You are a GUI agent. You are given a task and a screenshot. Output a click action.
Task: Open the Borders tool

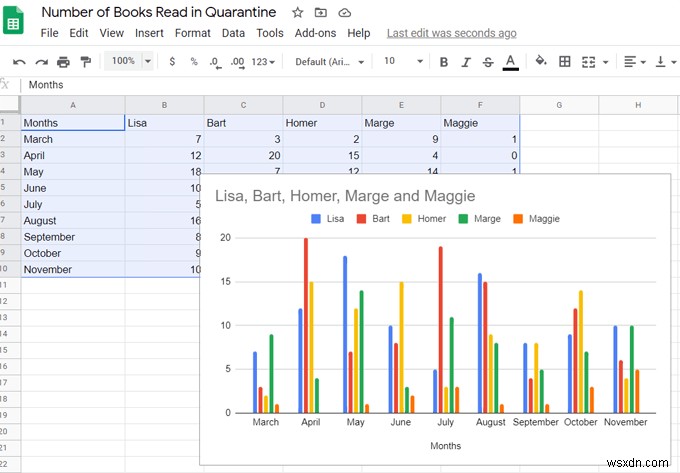point(565,62)
